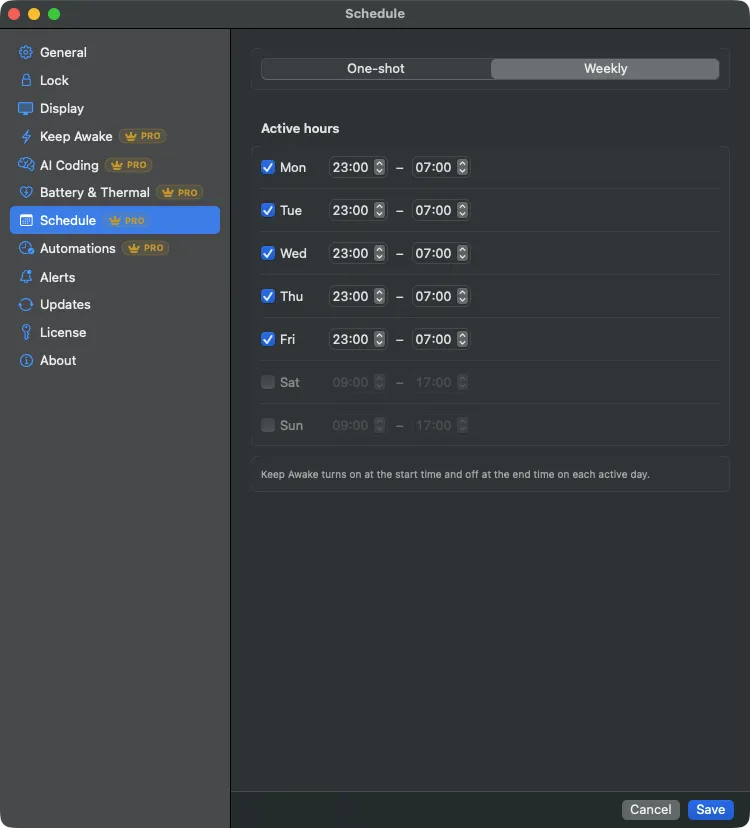The height and width of the screenshot is (828, 750).
Task: Click the Keep Awake description note text
Action: click(455, 474)
